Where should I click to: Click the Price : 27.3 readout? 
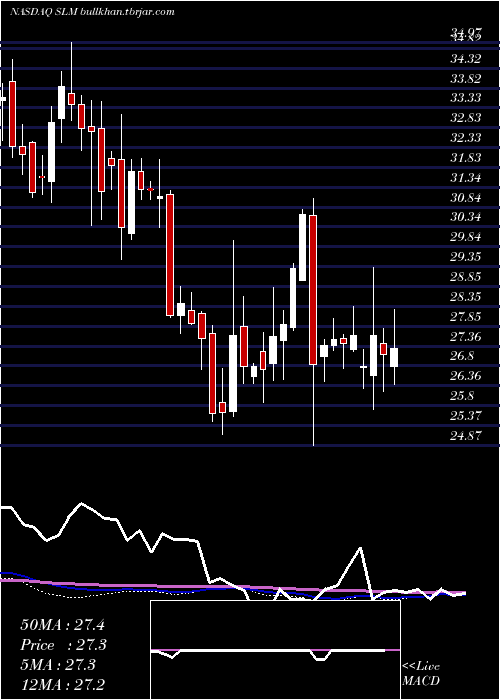pos(64,645)
